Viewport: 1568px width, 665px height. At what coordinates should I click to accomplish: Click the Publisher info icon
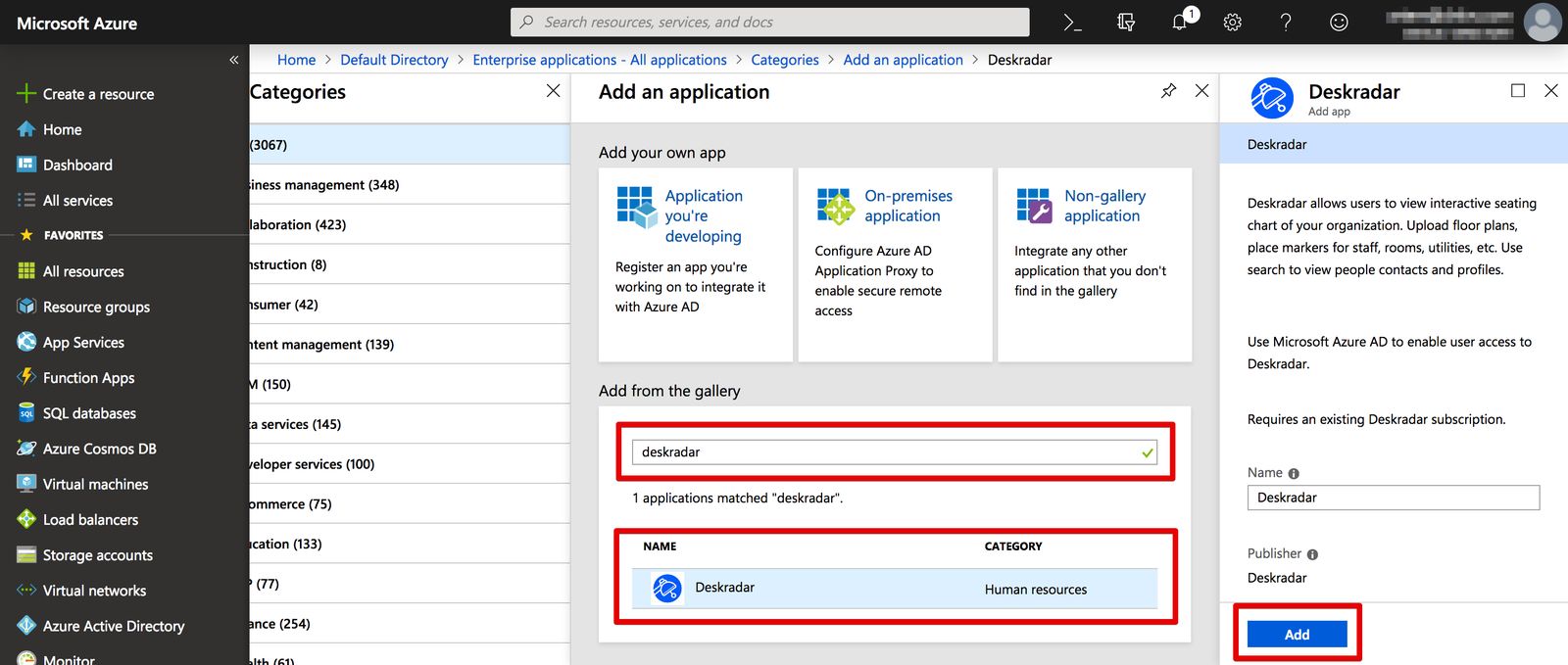(1312, 555)
